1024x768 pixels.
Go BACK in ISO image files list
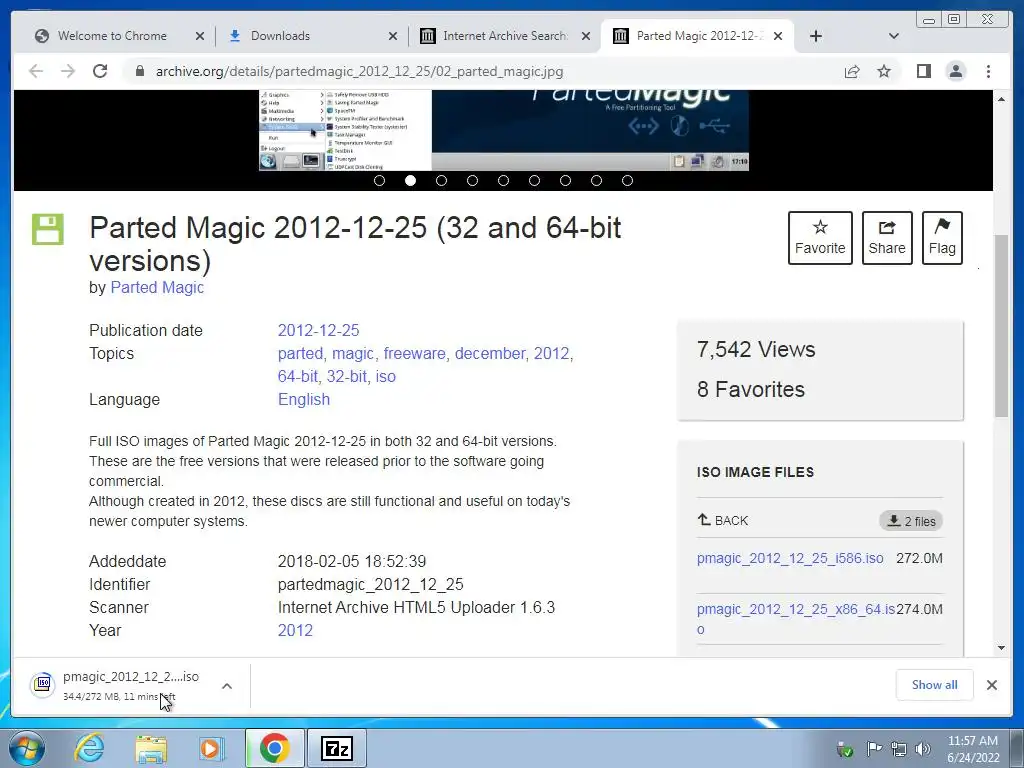[x=723, y=520]
